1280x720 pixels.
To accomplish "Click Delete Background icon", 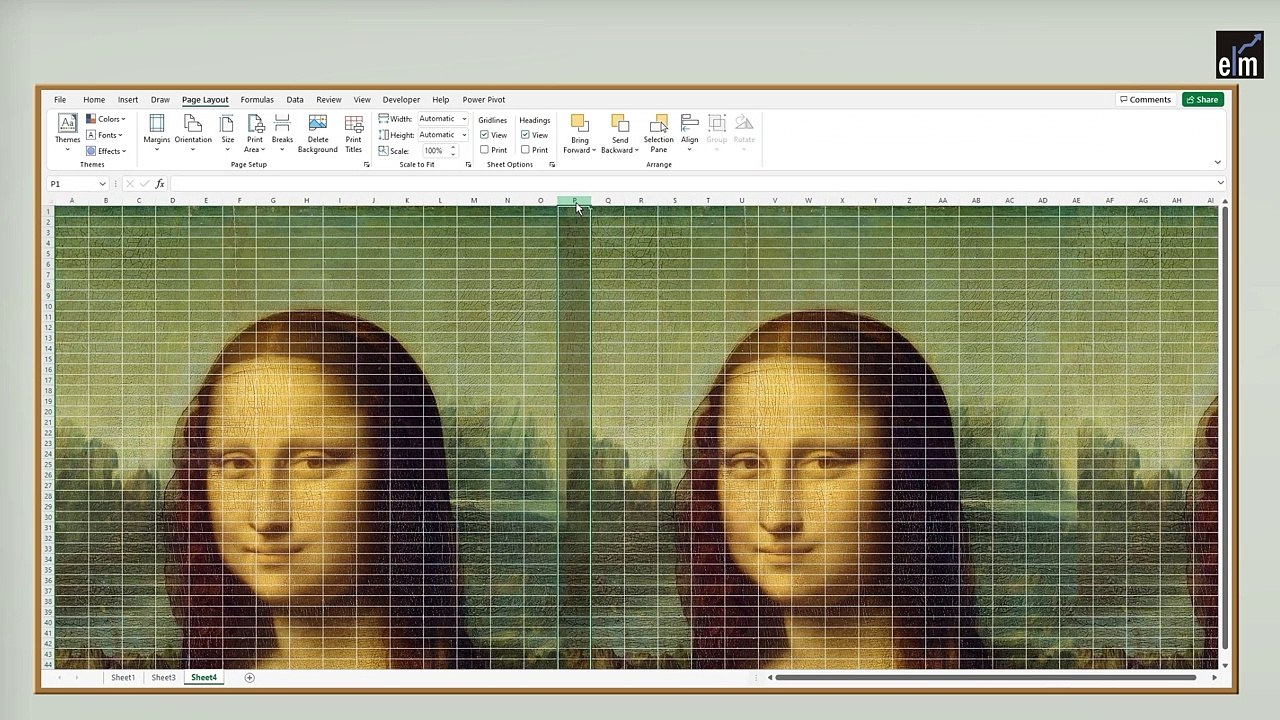I will click(x=317, y=124).
